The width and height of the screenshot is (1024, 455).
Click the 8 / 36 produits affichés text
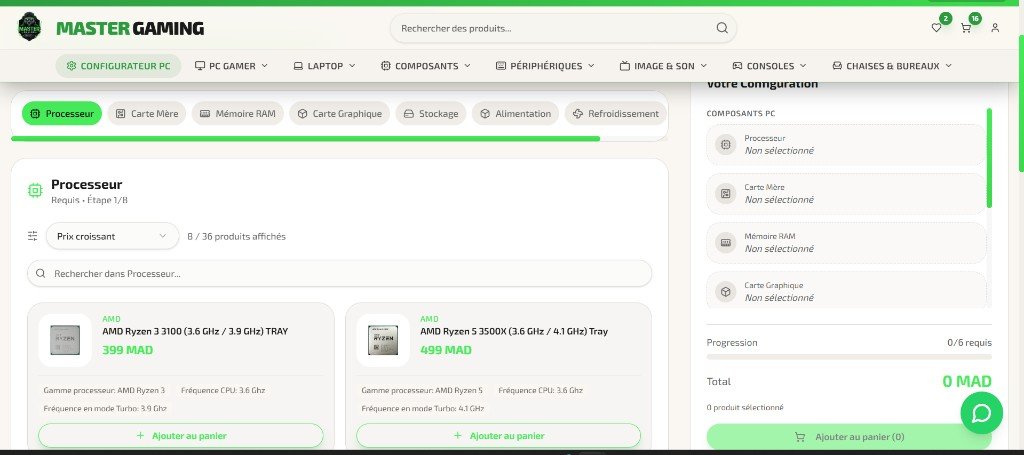click(x=236, y=236)
